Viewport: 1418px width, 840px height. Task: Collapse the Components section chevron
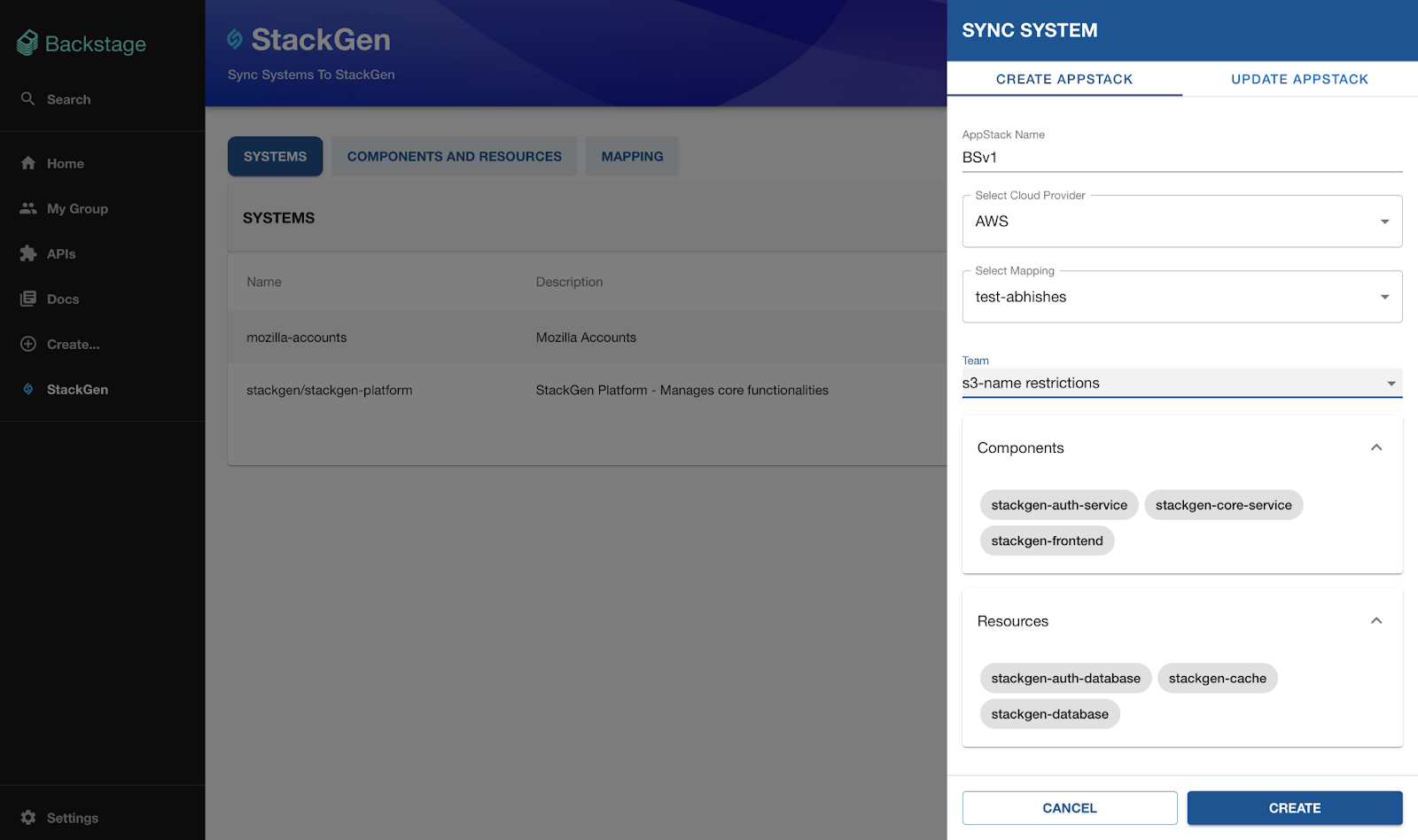tap(1376, 447)
